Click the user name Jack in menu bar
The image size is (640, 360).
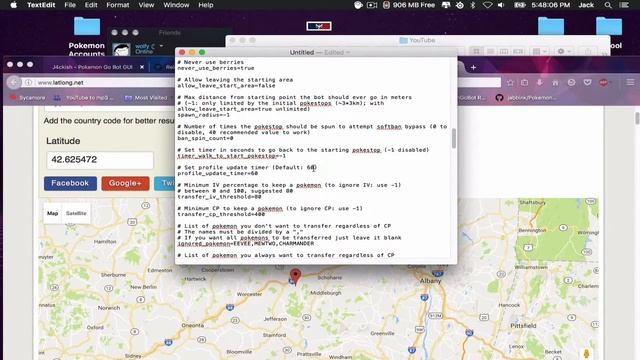tap(586, 5)
